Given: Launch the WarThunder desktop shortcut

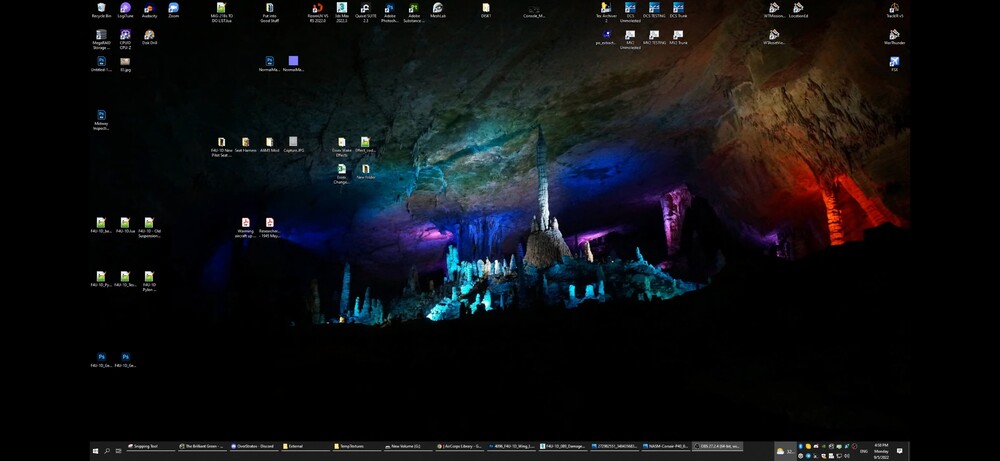Looking at the screenshot, I should coord(894,37).
